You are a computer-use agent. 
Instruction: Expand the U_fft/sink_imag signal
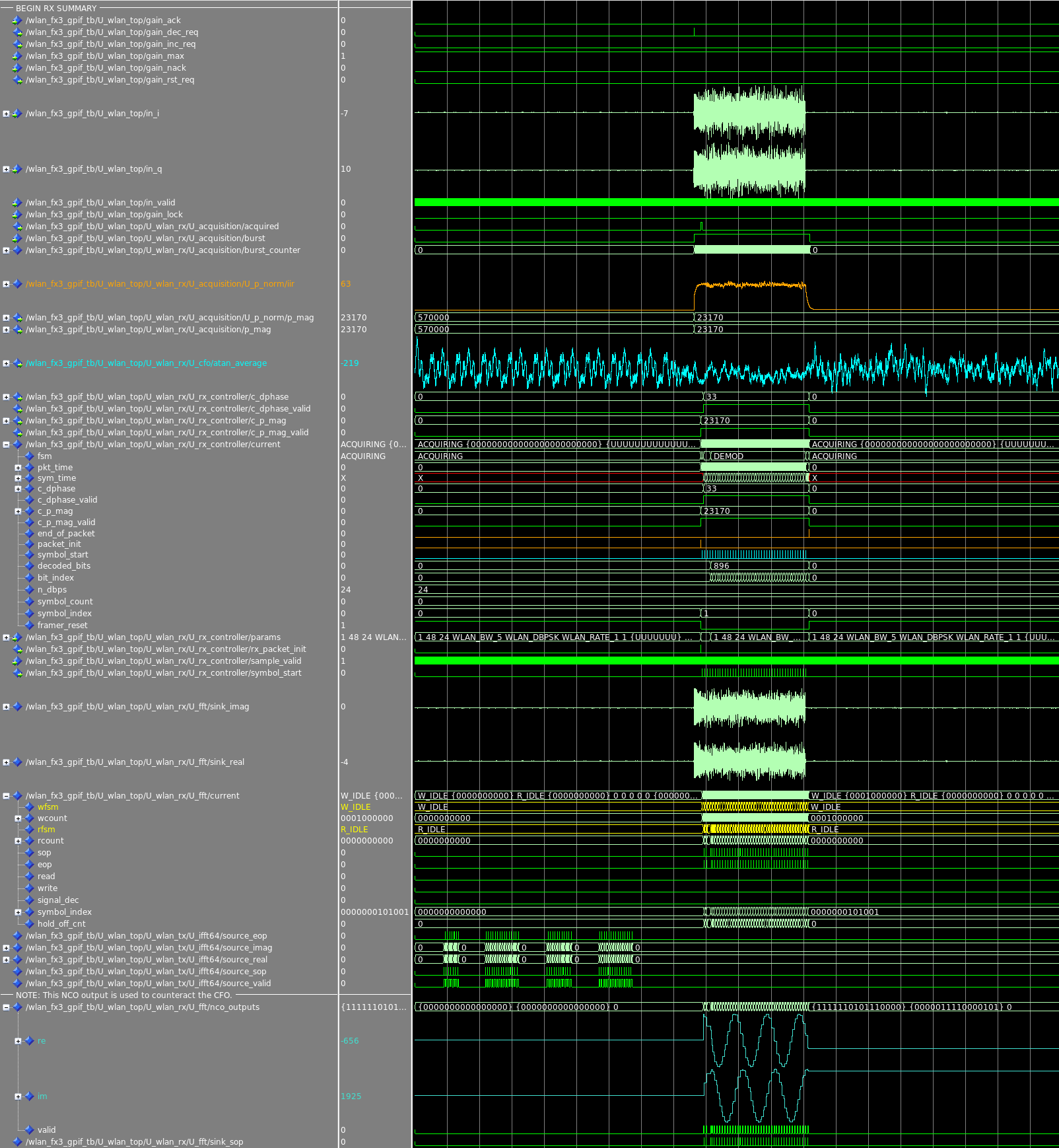coord(6,707)
